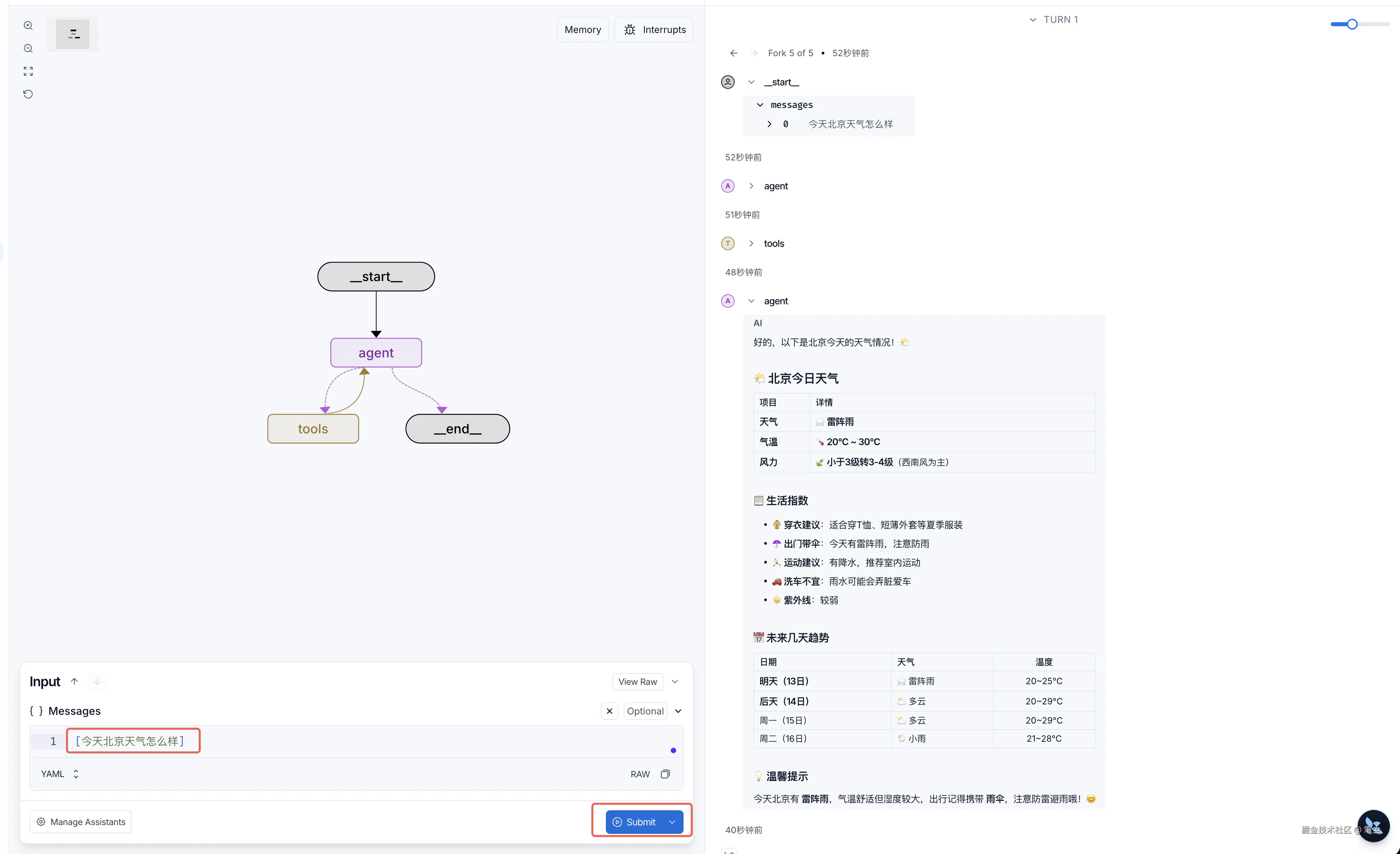Select previous input using the up arrow
The width and height of the screenshot is (1400, 854).
click(74, 681)
